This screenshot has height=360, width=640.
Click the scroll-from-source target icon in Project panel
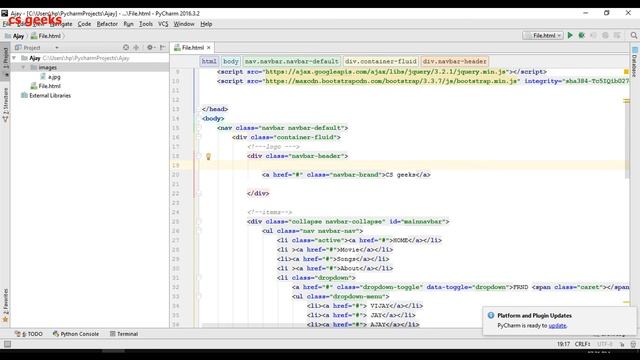[x=126, y=47]
